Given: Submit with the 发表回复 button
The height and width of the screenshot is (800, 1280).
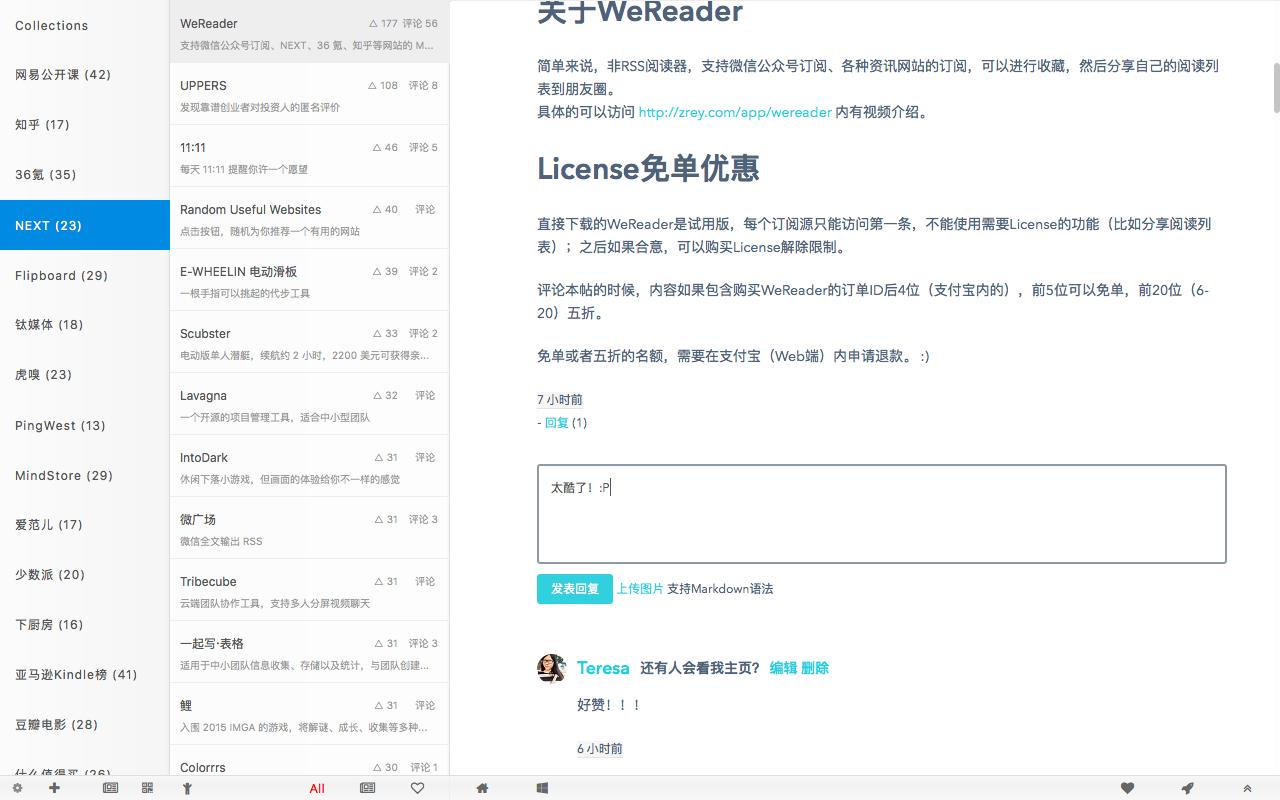Looking at the screenshot, I should click(575, 589).
